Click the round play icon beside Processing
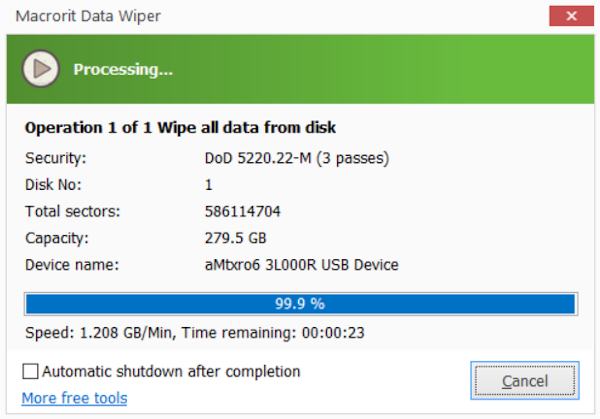The image size is (600, 419). (x=41, y=69)
